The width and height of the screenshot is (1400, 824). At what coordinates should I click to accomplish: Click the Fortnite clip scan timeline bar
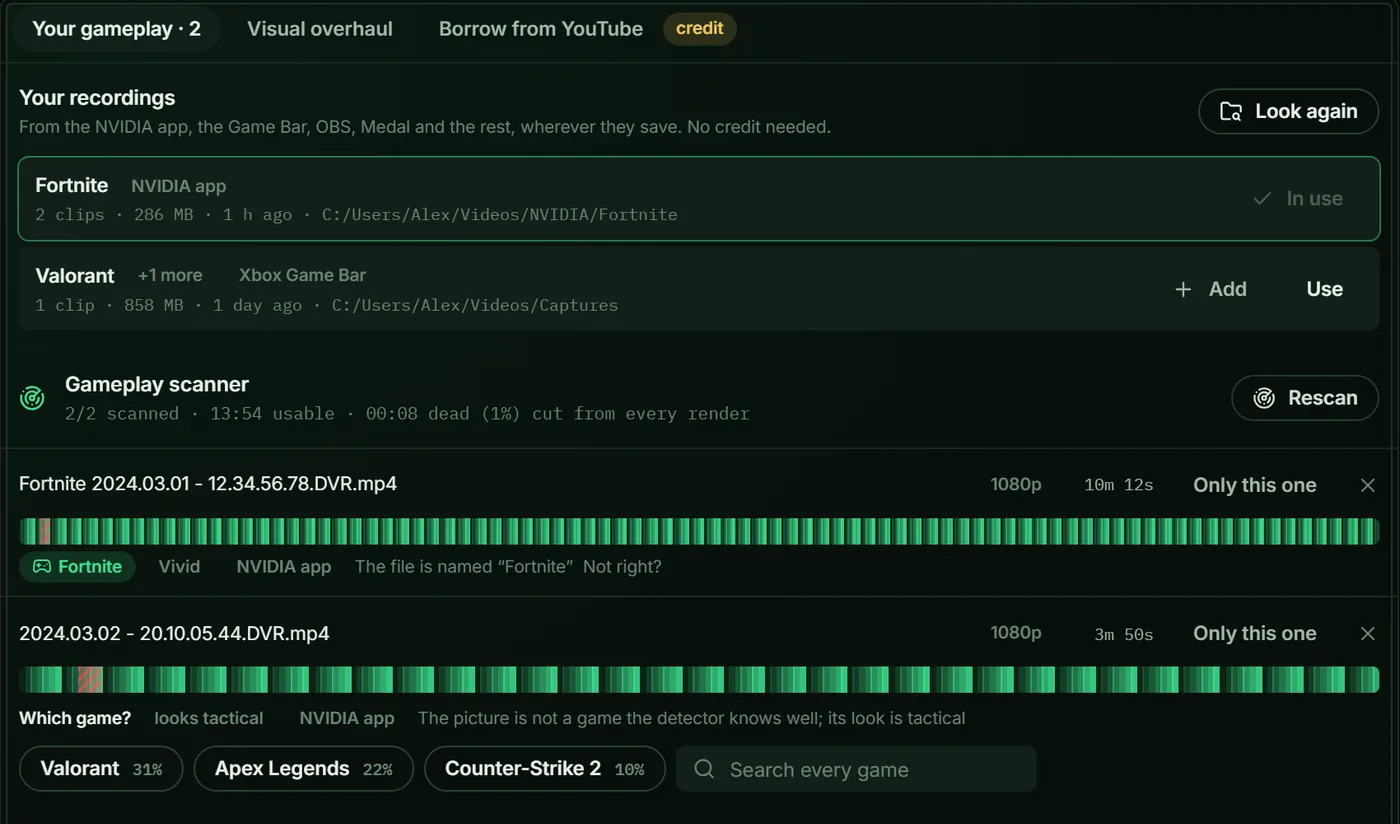point(699,531)
